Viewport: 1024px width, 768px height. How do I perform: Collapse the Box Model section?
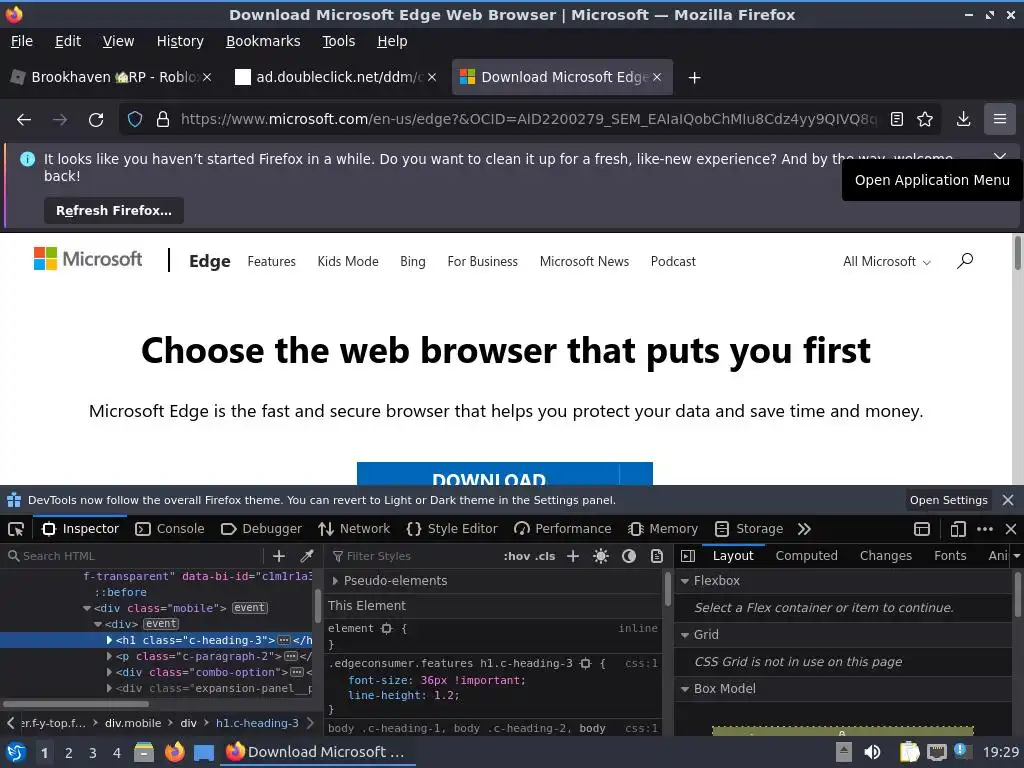684,689
